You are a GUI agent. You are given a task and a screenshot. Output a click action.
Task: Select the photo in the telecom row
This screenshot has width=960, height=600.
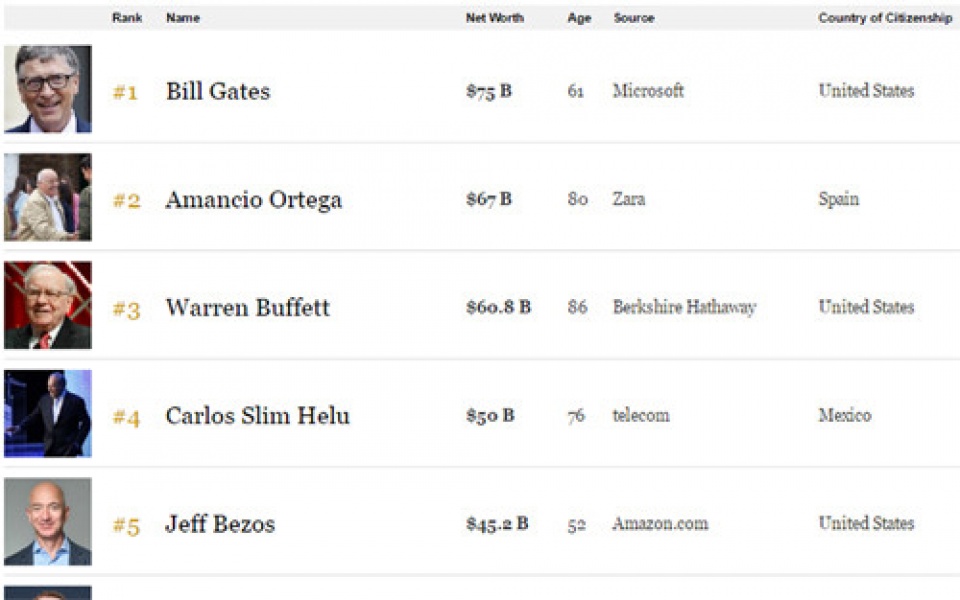click(48, 414)
